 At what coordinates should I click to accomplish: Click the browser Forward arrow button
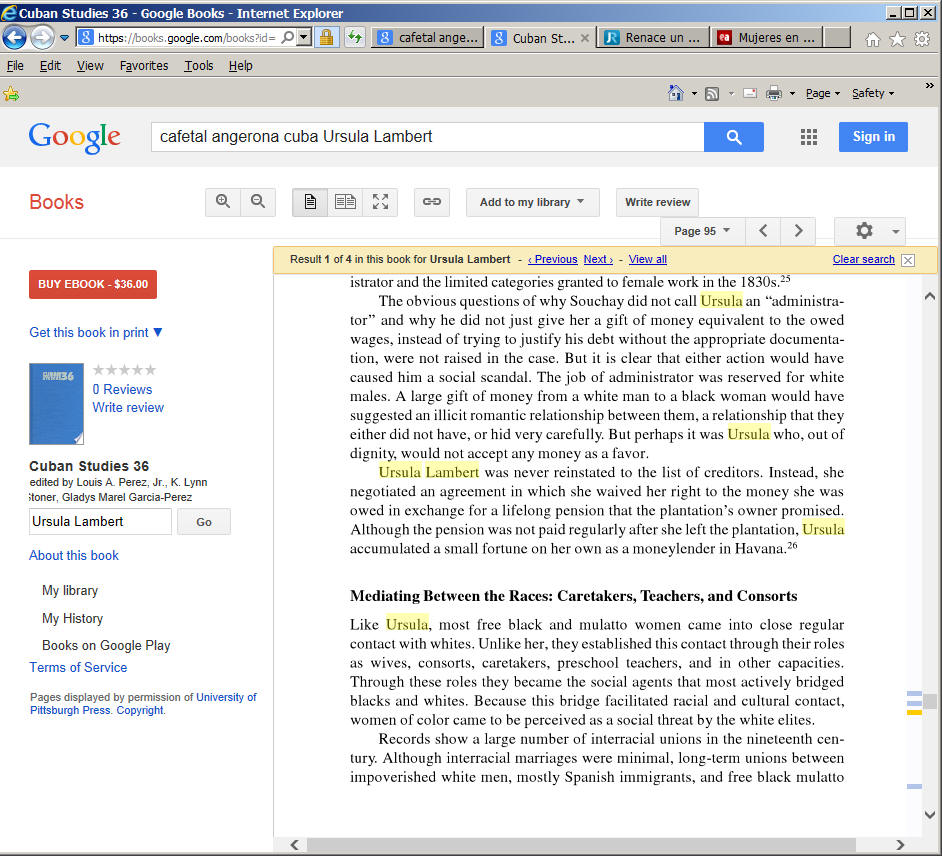(x=42, y=38)
